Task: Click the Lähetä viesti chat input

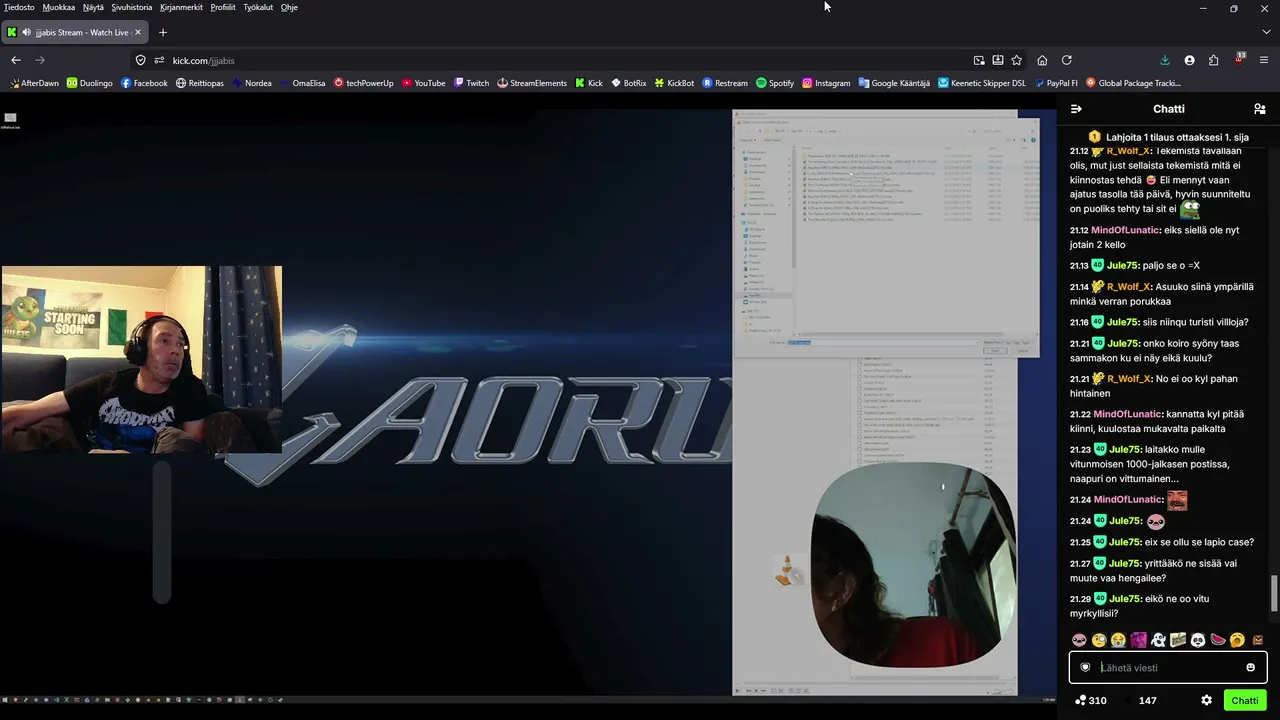Action: (x=1168, y=667)
